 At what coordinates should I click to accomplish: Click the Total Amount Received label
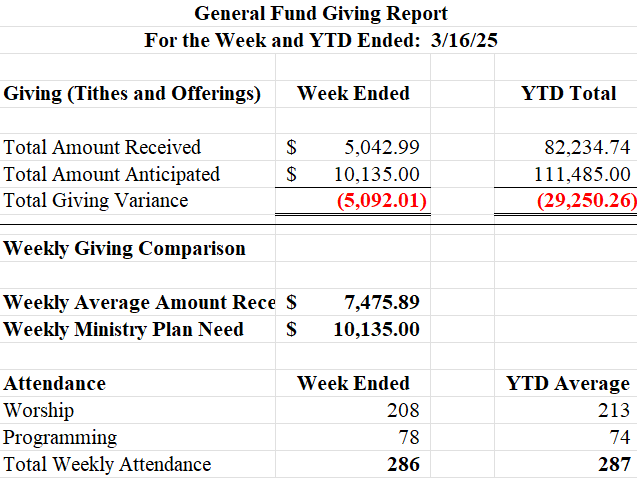point(102,147)
